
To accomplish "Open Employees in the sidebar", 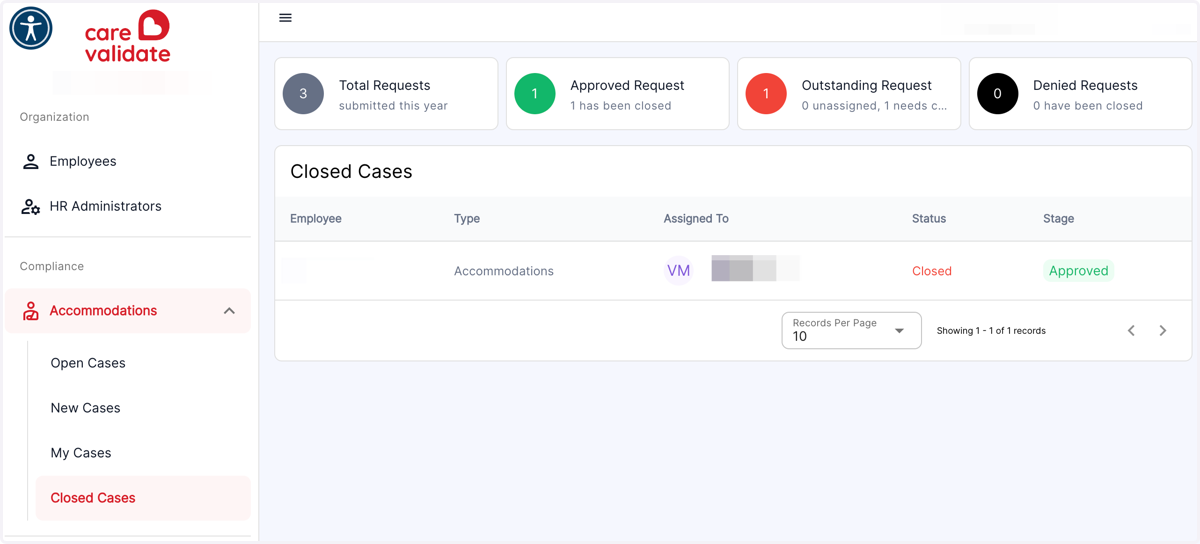I will tap(128, 161).
